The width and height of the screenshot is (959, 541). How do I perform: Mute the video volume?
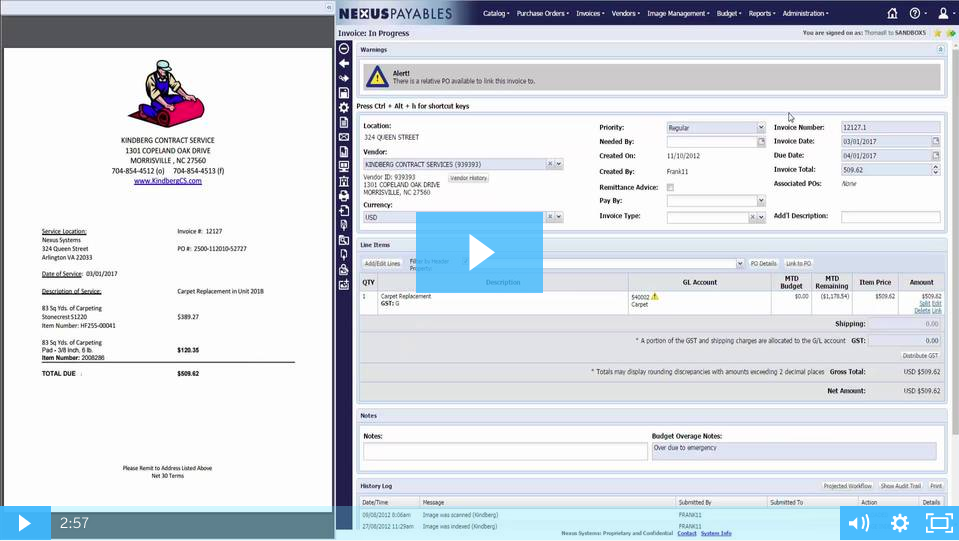coord(859,523)
